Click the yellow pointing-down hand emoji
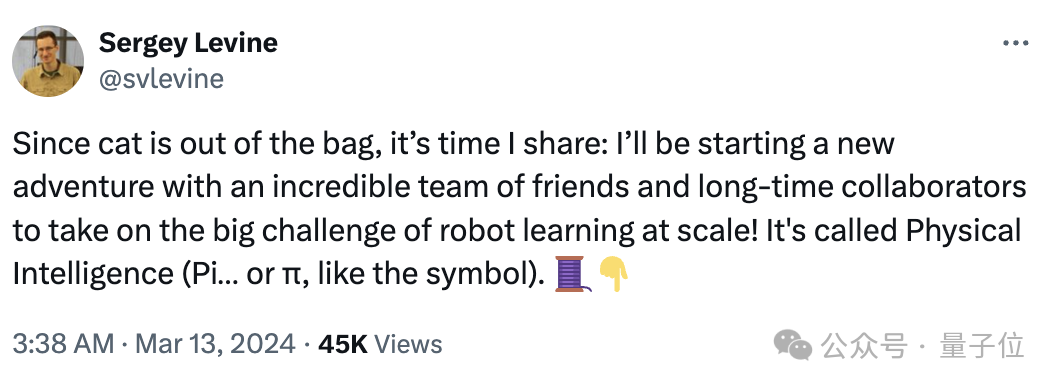This screenshot has height=388, width=1058. (613, 275)
